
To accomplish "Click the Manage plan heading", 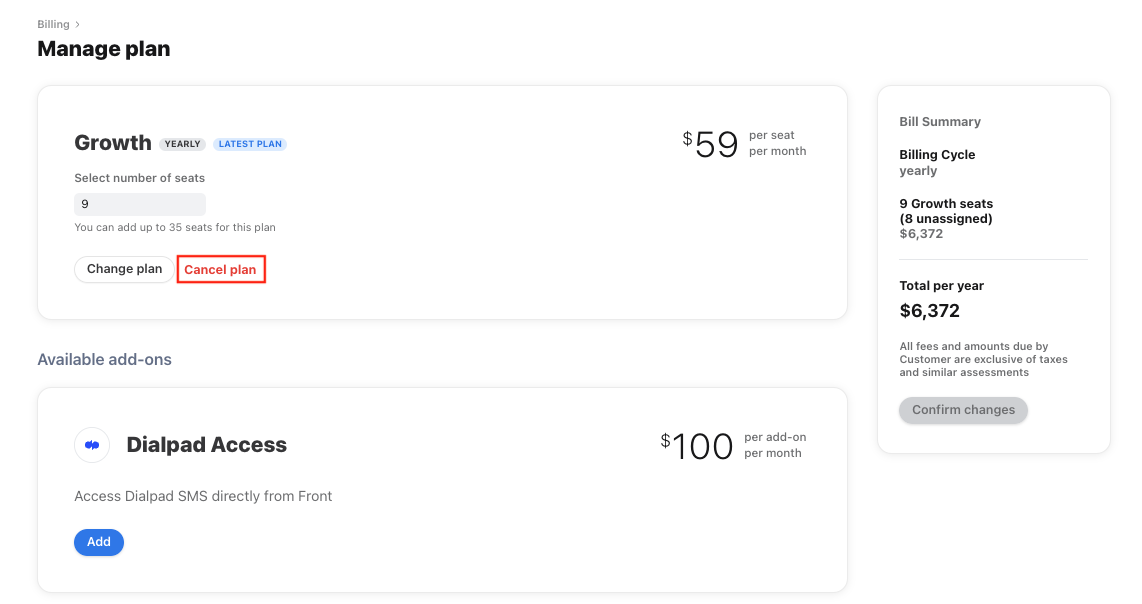I will coord(103,48).
